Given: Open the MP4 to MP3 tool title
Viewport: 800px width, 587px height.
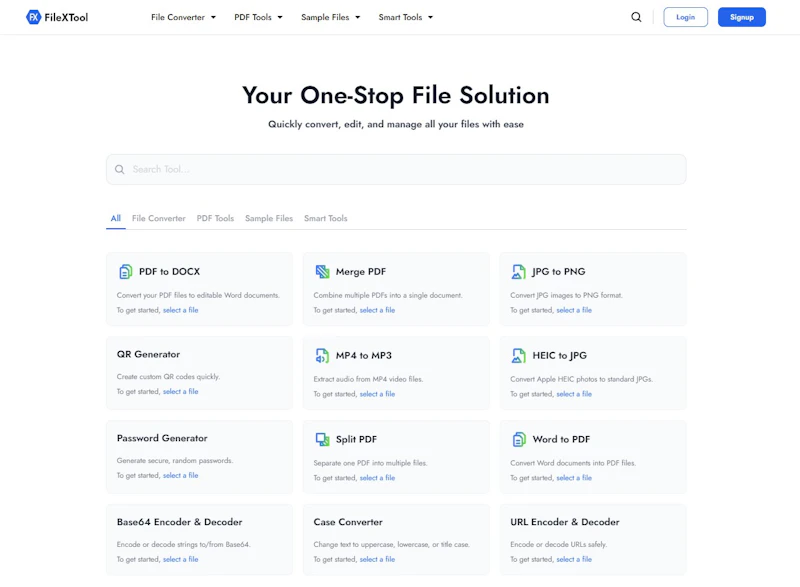Looking at the screenshot, I should click(x=364, y=355).
